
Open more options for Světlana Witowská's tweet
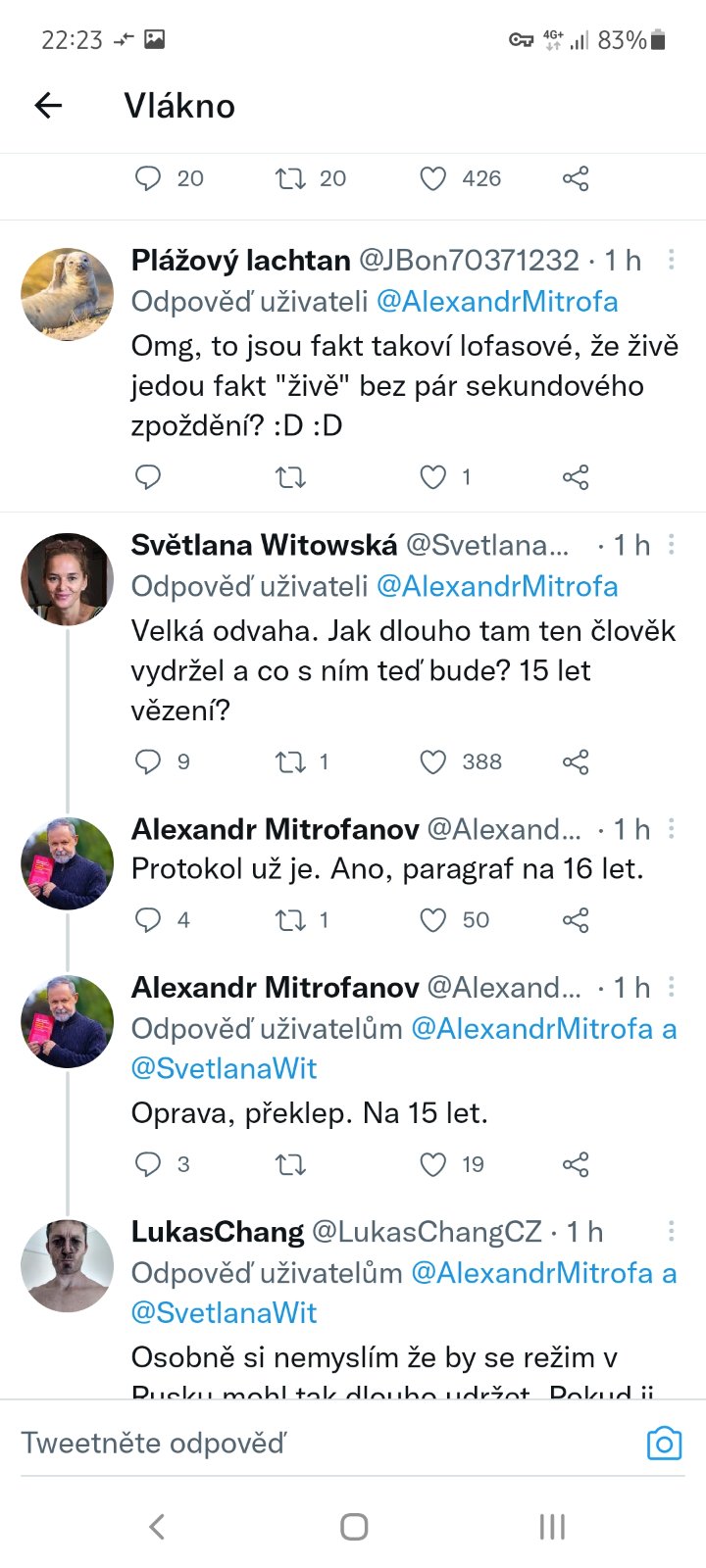(671, 545)
